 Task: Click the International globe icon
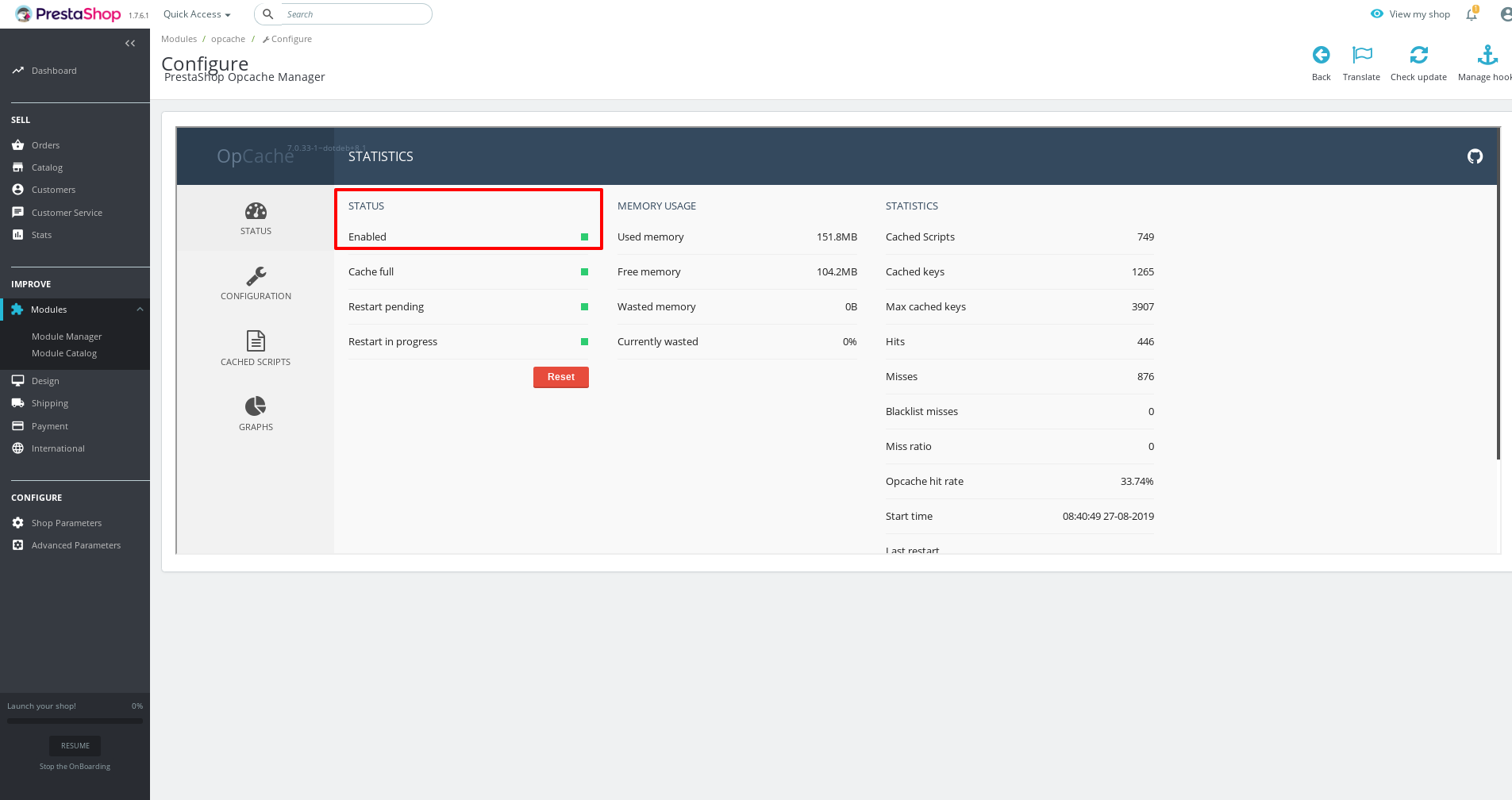(17, 448)
